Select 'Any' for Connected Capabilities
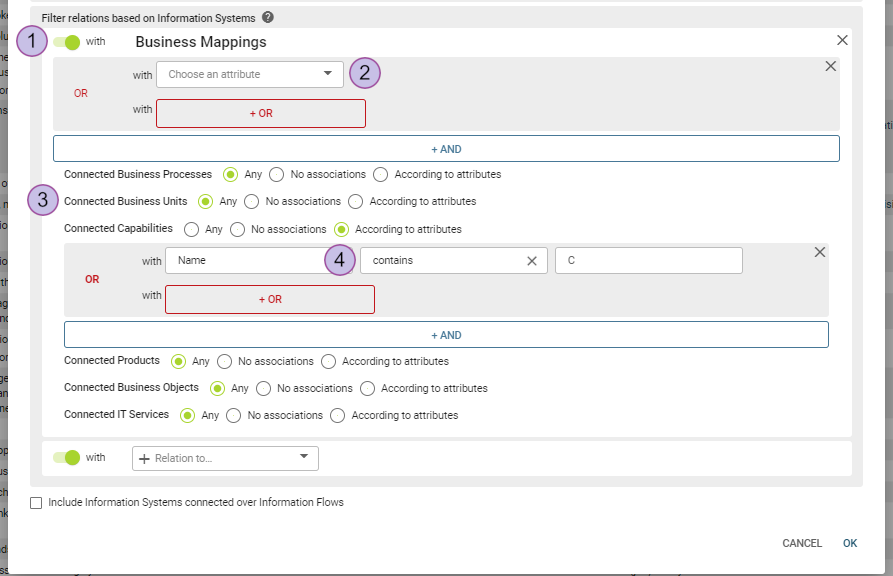893x576 pixels. pos(191,230)
